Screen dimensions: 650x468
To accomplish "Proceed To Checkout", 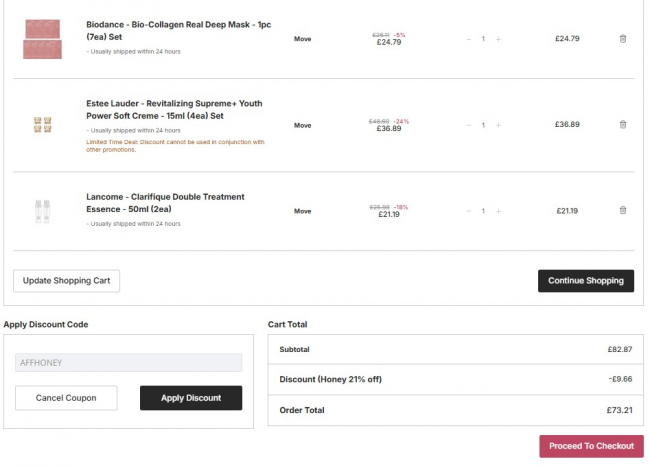I will [591, 446].
